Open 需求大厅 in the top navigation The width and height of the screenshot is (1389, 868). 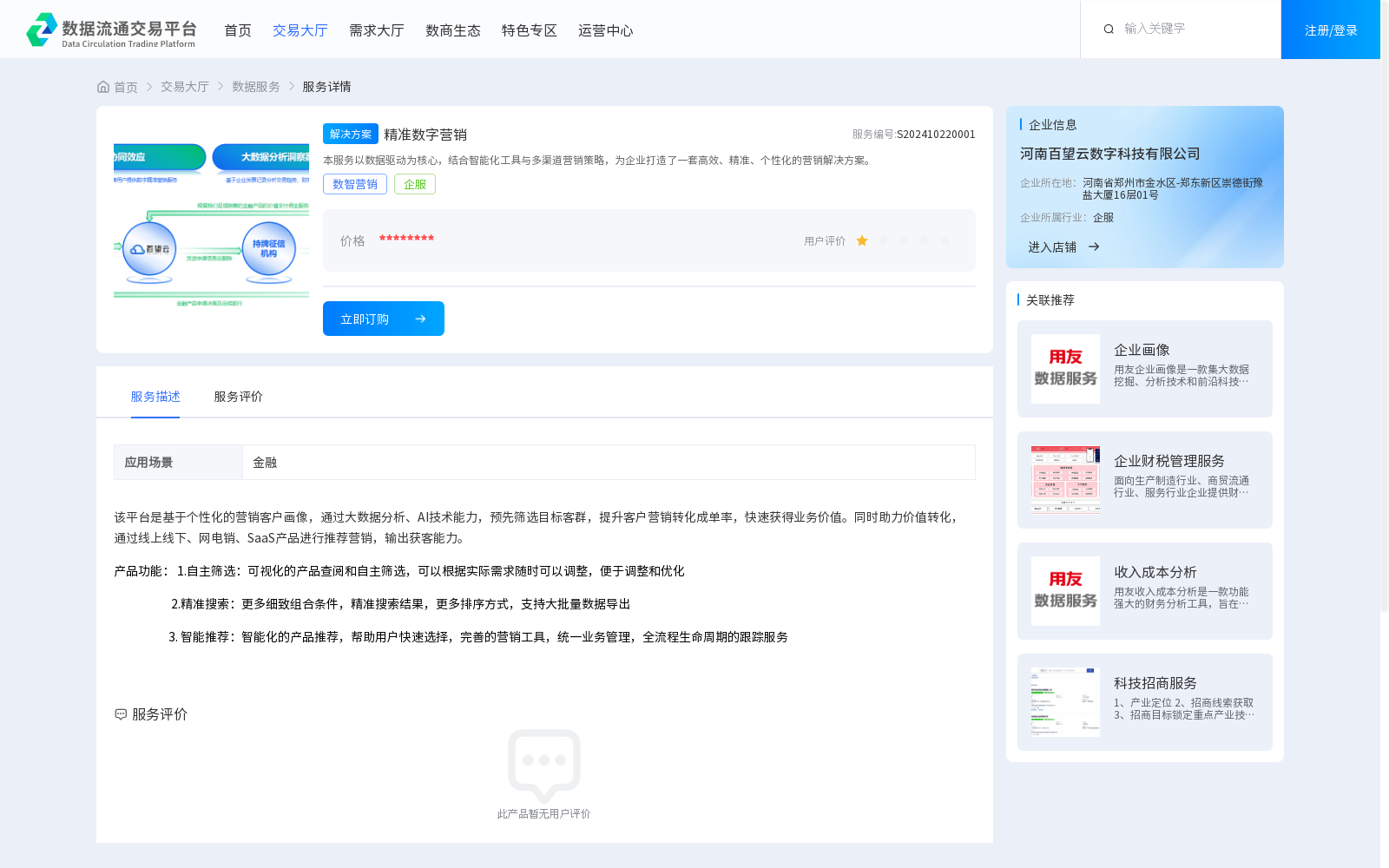(x=377, y=30)
